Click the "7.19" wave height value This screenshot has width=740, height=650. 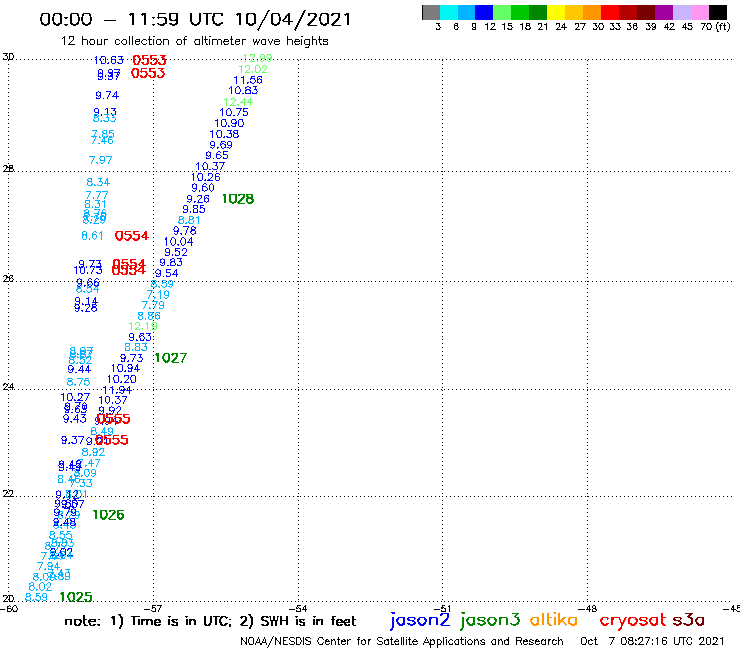coord(158,295)
